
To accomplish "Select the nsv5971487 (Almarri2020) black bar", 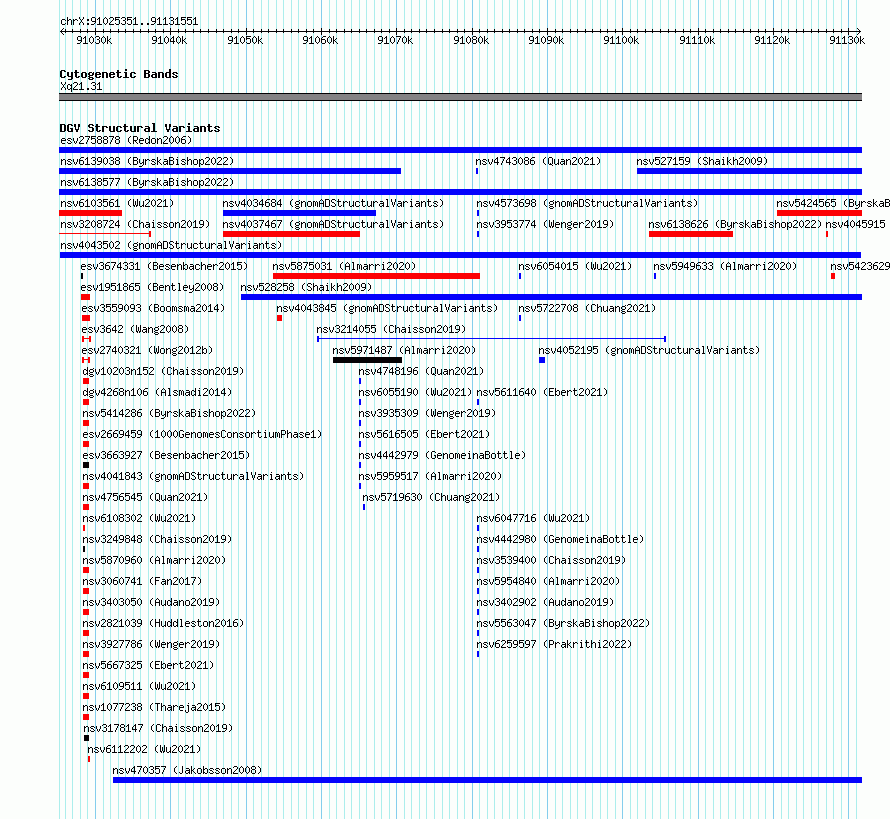I will [x=367, y=360].
